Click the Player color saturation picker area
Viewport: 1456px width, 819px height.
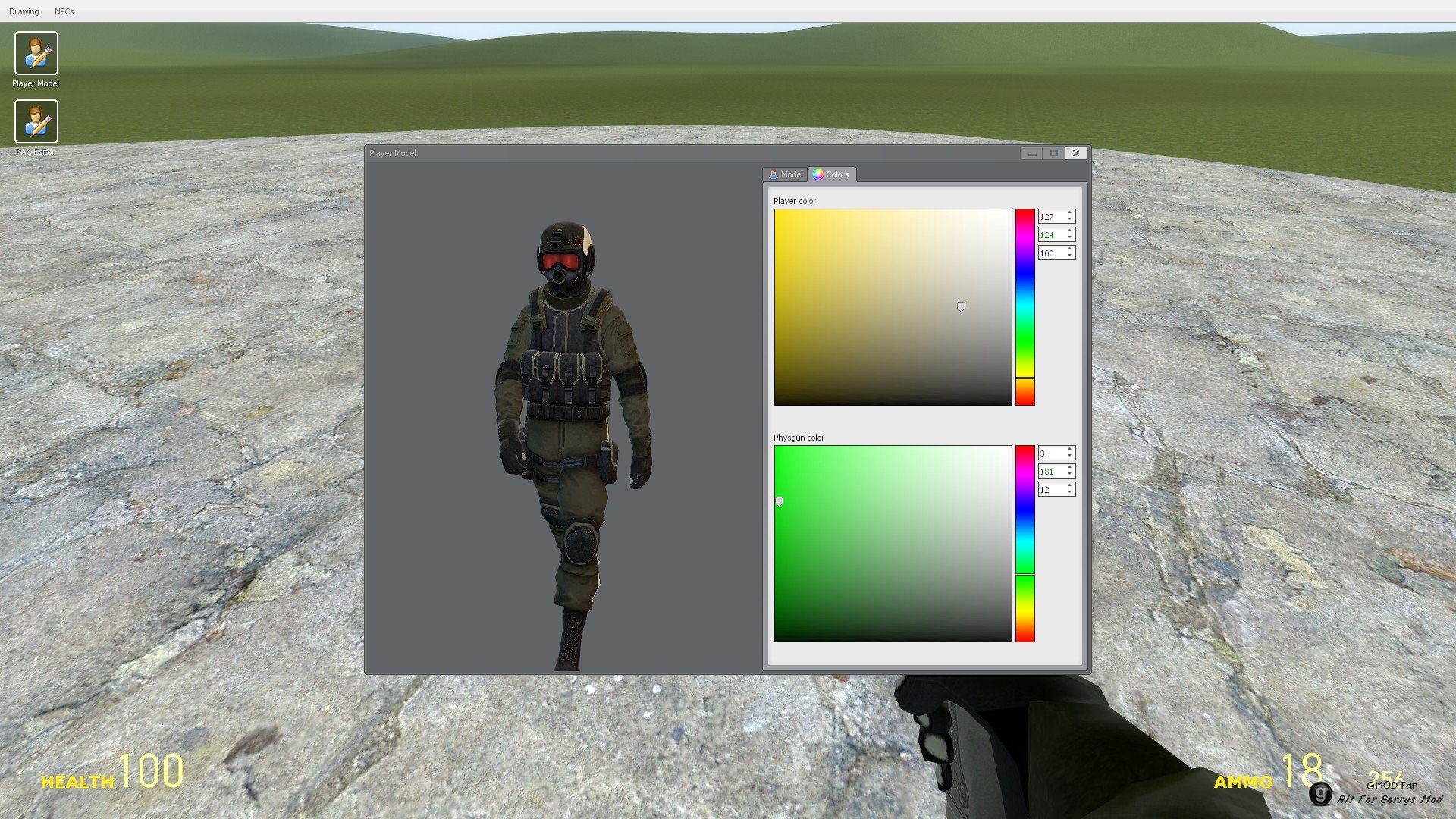(x=893, y=307)
